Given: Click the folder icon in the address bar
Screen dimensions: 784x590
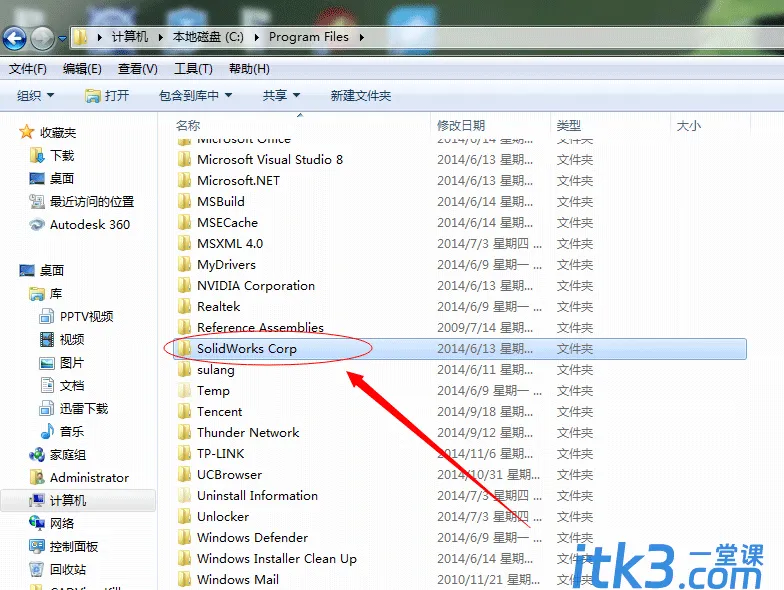Looking at the screenshot, I should click(x=80, y=37).
